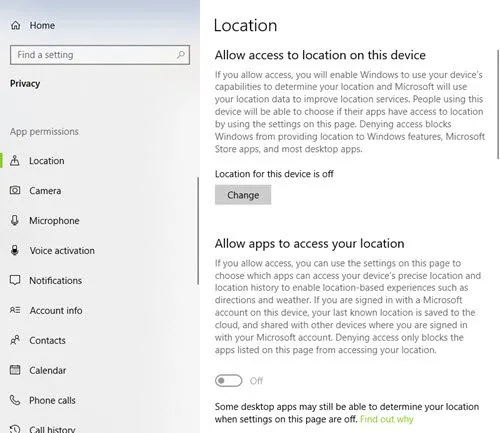Image resolution: width=500 pixels, height=433 pixels.
Task: Click the Find a setting search box
Action: tap(100, 55)
